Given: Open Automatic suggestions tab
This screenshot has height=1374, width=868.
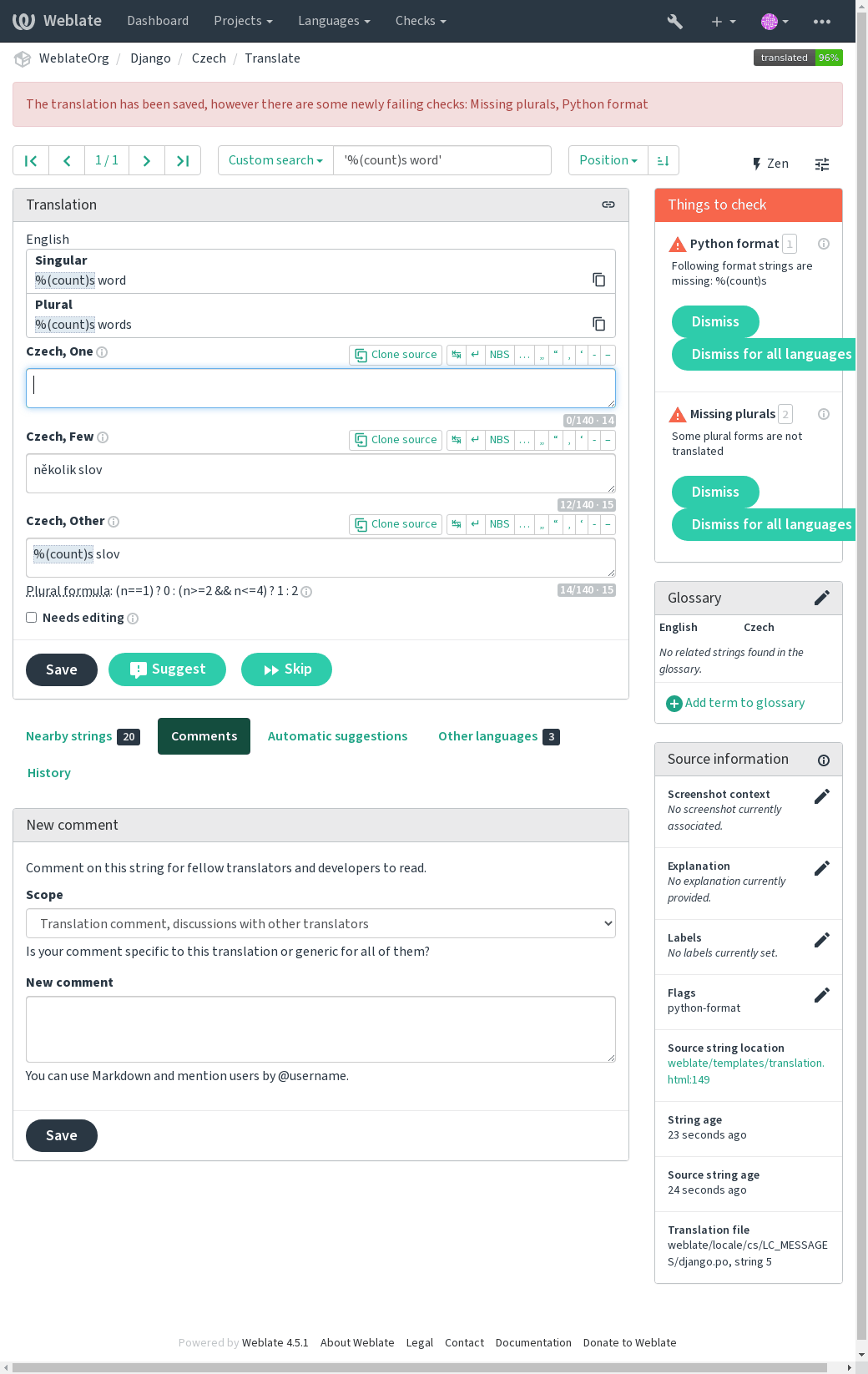Looking at the screenshot, I should (x=337, y=736).
